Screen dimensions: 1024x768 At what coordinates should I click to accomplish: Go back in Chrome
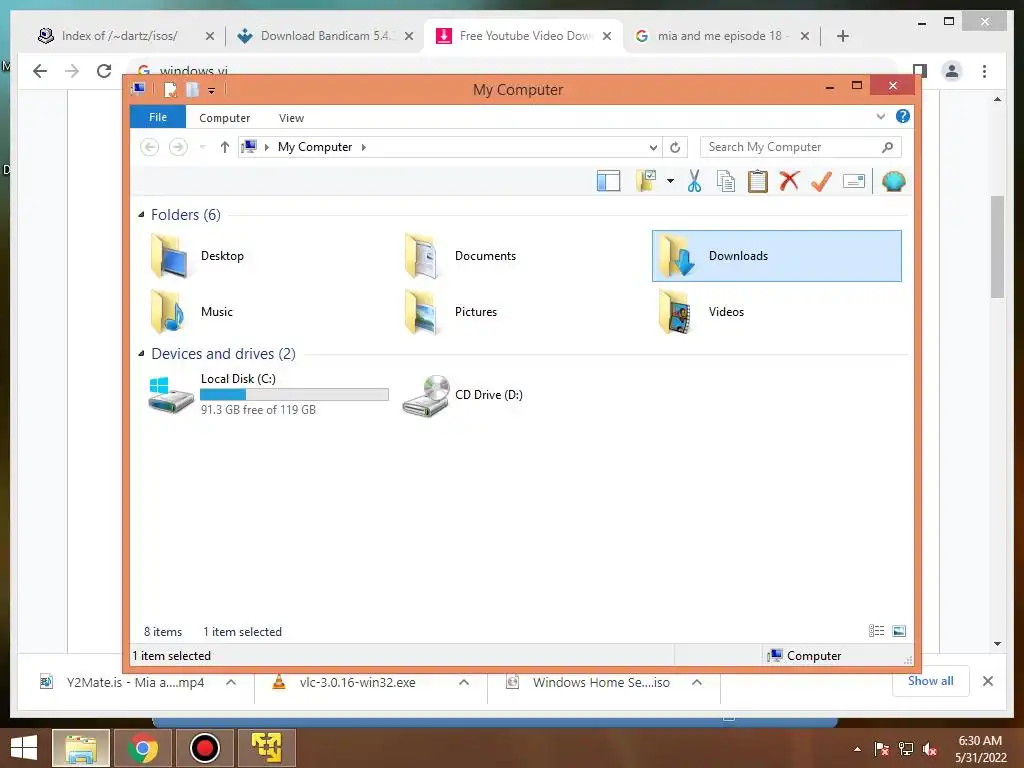click(40, 71)
